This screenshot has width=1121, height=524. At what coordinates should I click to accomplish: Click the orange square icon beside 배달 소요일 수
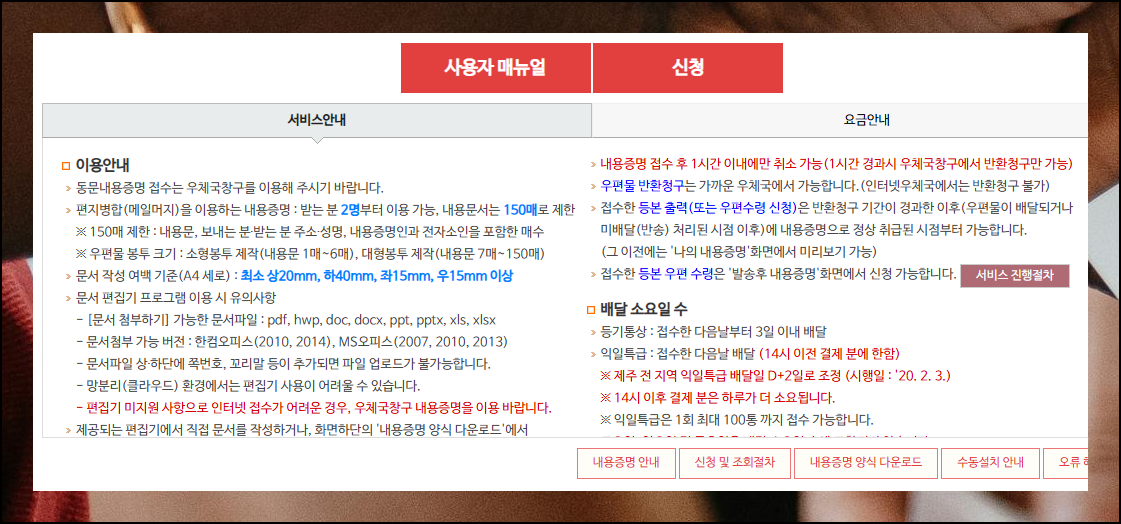[x=591, y=310]
